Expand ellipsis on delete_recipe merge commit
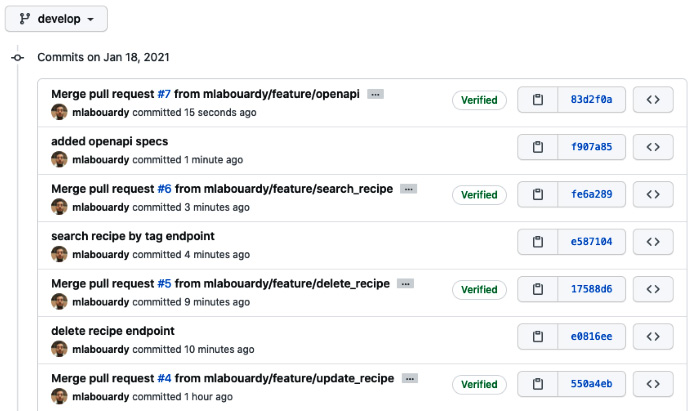This screenshot has height=411, width=693. [x=405, y=284]
